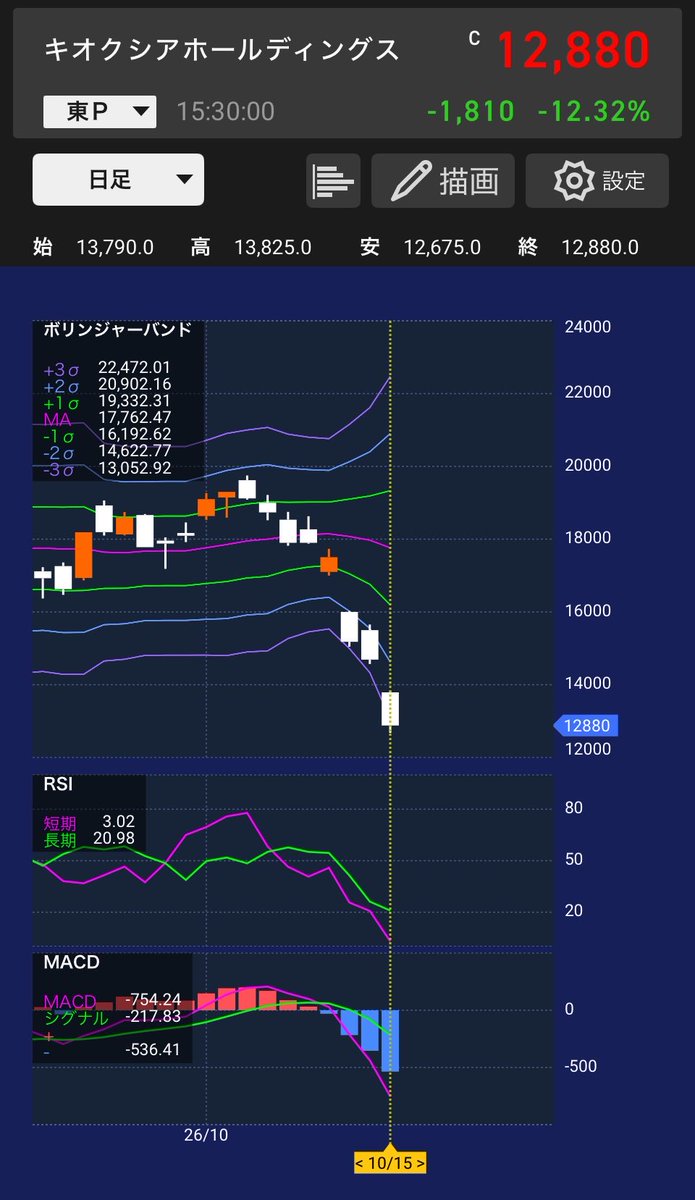
Task: Tap the MACD histogram value -536.41
Action: [153, 1050]
